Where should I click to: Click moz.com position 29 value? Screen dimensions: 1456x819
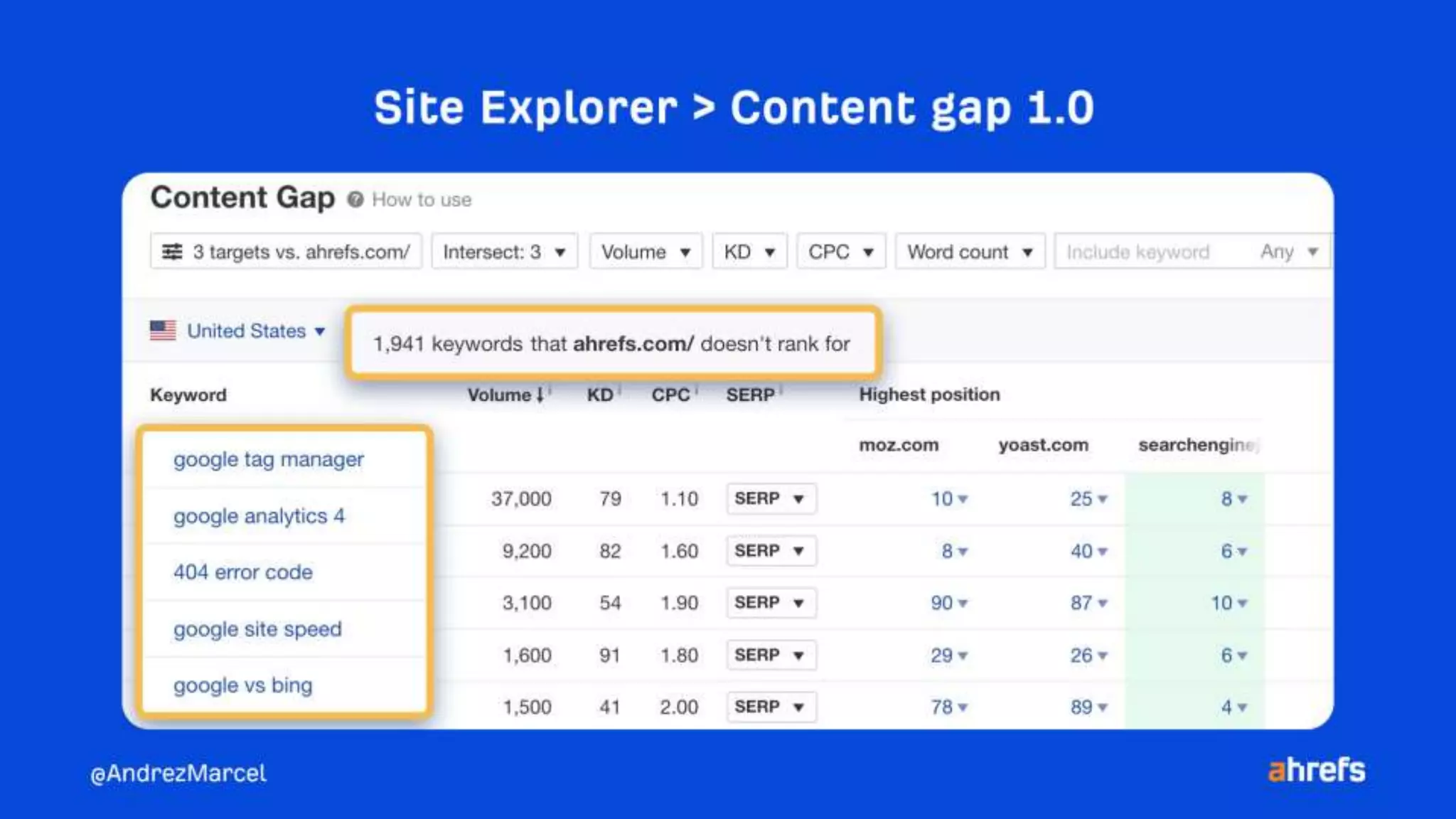tap(949, 655)
